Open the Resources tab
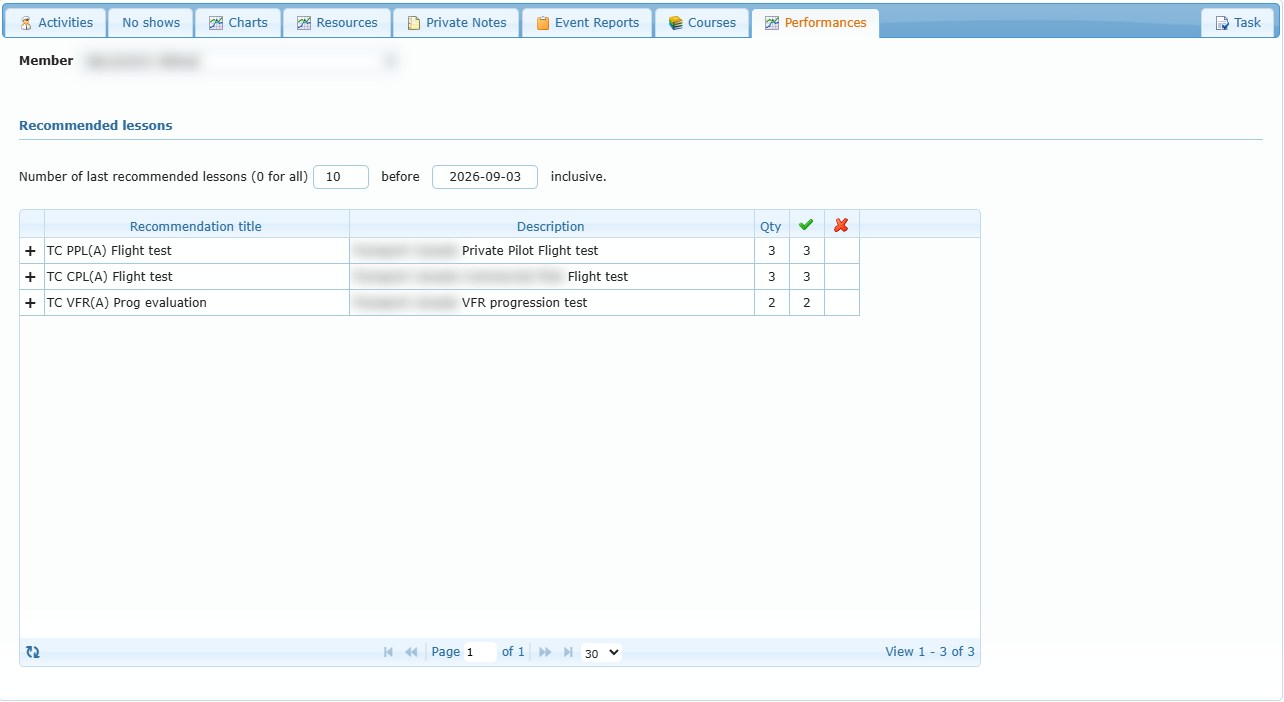The image size is (1284, 702). point(337,23)
